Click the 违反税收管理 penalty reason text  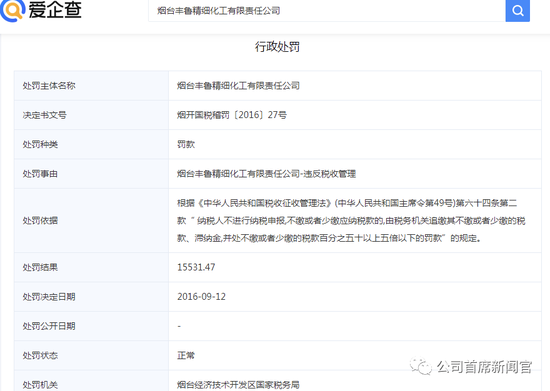(329, 174)
